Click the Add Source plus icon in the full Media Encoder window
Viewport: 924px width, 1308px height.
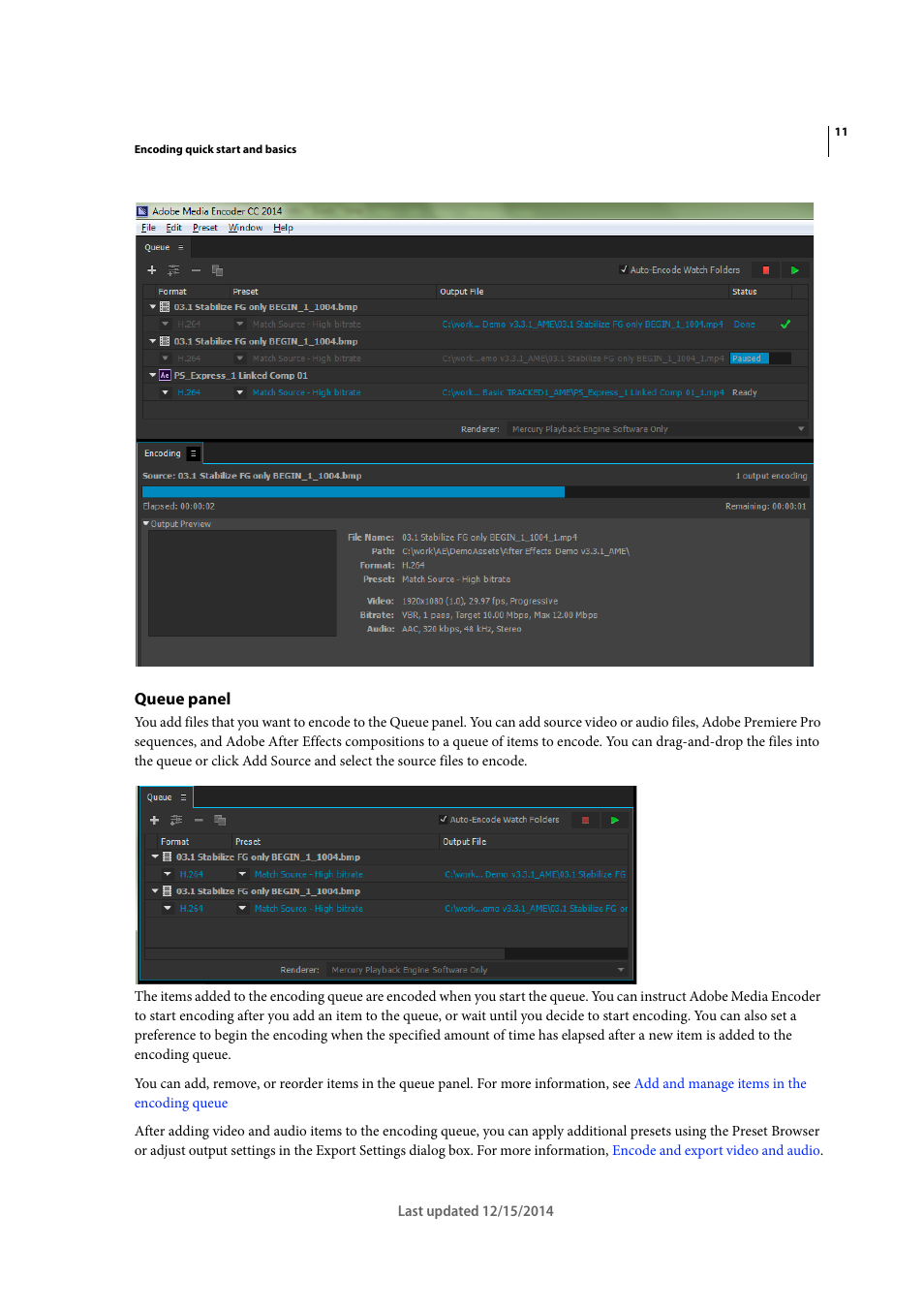tap(151, 270)
